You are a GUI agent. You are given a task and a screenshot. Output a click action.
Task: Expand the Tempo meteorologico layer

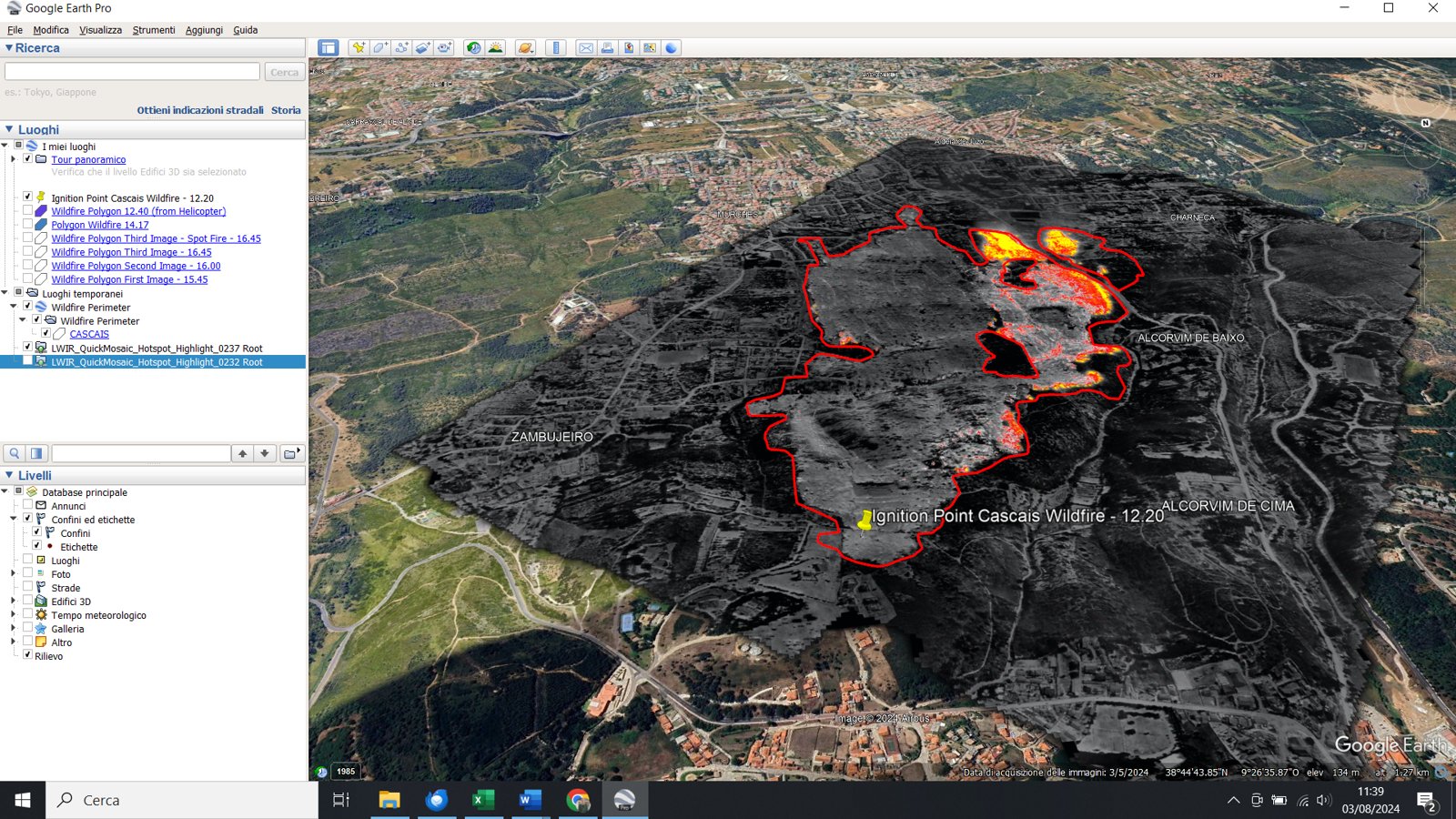point(14,614)
